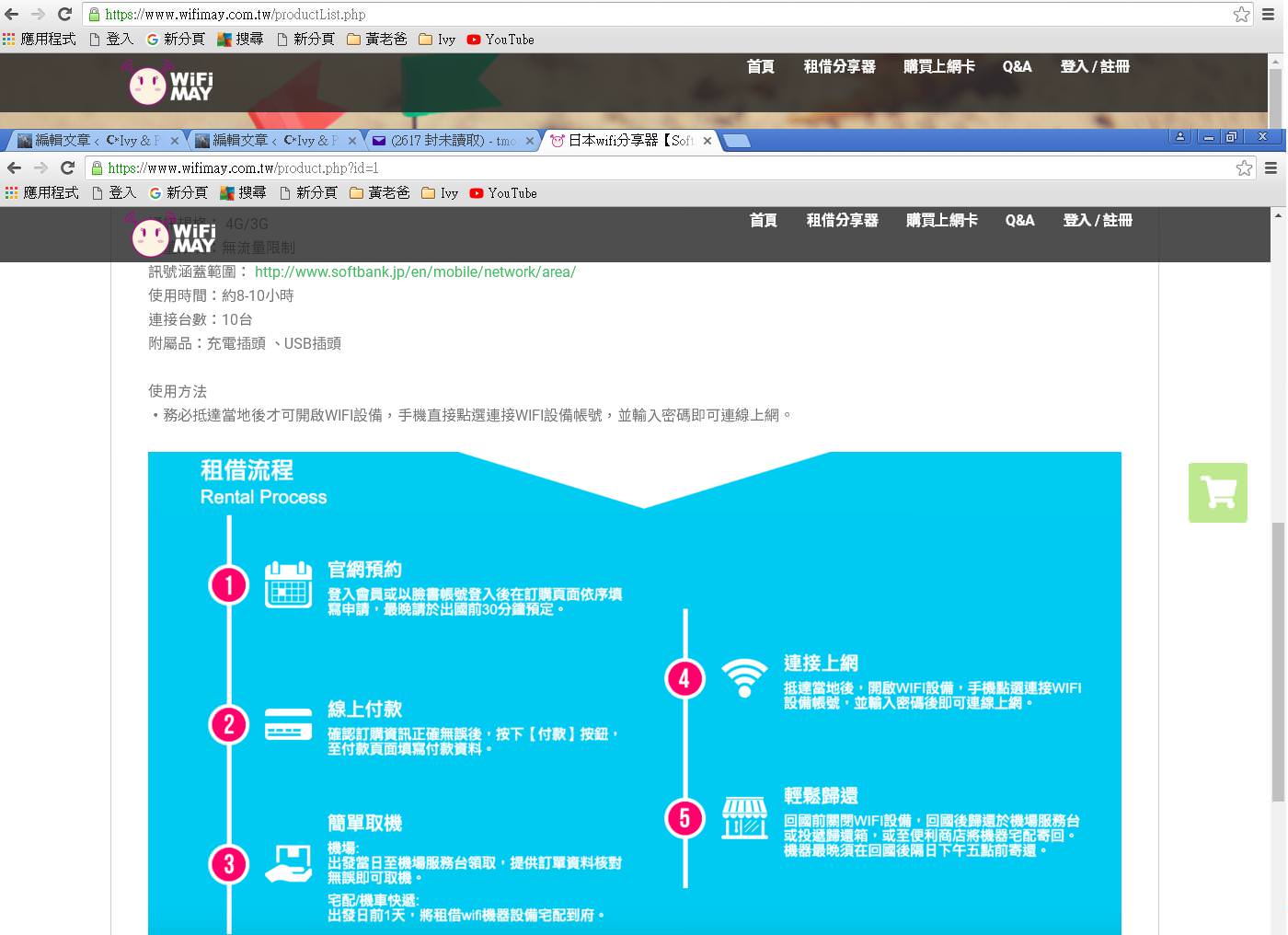Open 登入 bookmark in rear window

tap(111, 40)
